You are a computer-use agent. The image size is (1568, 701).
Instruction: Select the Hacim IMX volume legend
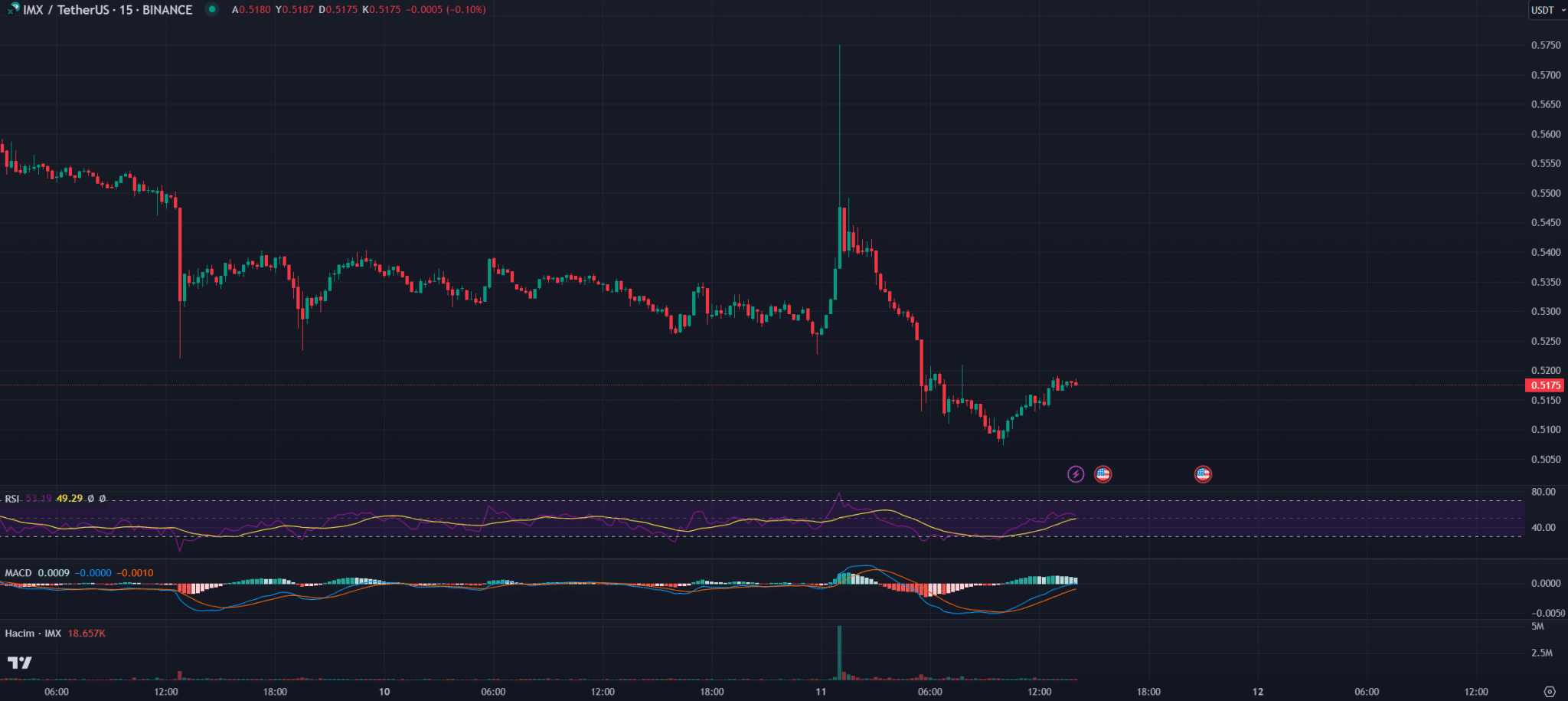pos(33,634)
